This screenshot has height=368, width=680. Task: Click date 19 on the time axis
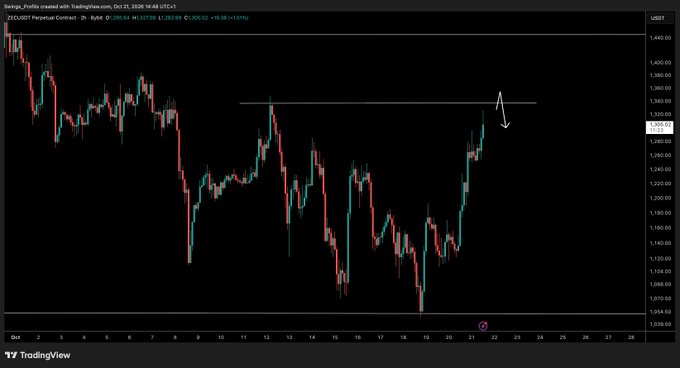click(x=426, y=337)
